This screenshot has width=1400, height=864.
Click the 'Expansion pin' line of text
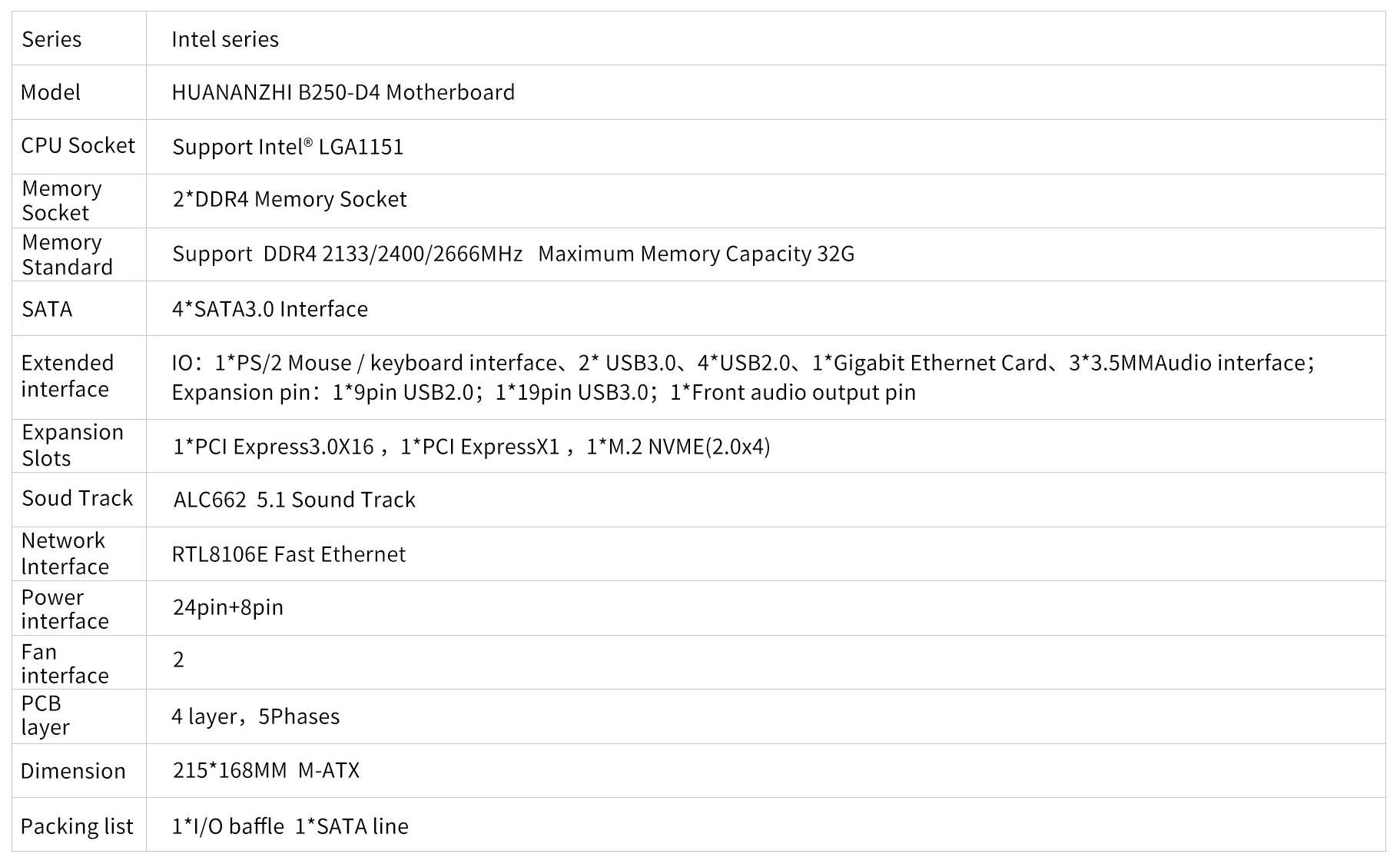[543, 393]
